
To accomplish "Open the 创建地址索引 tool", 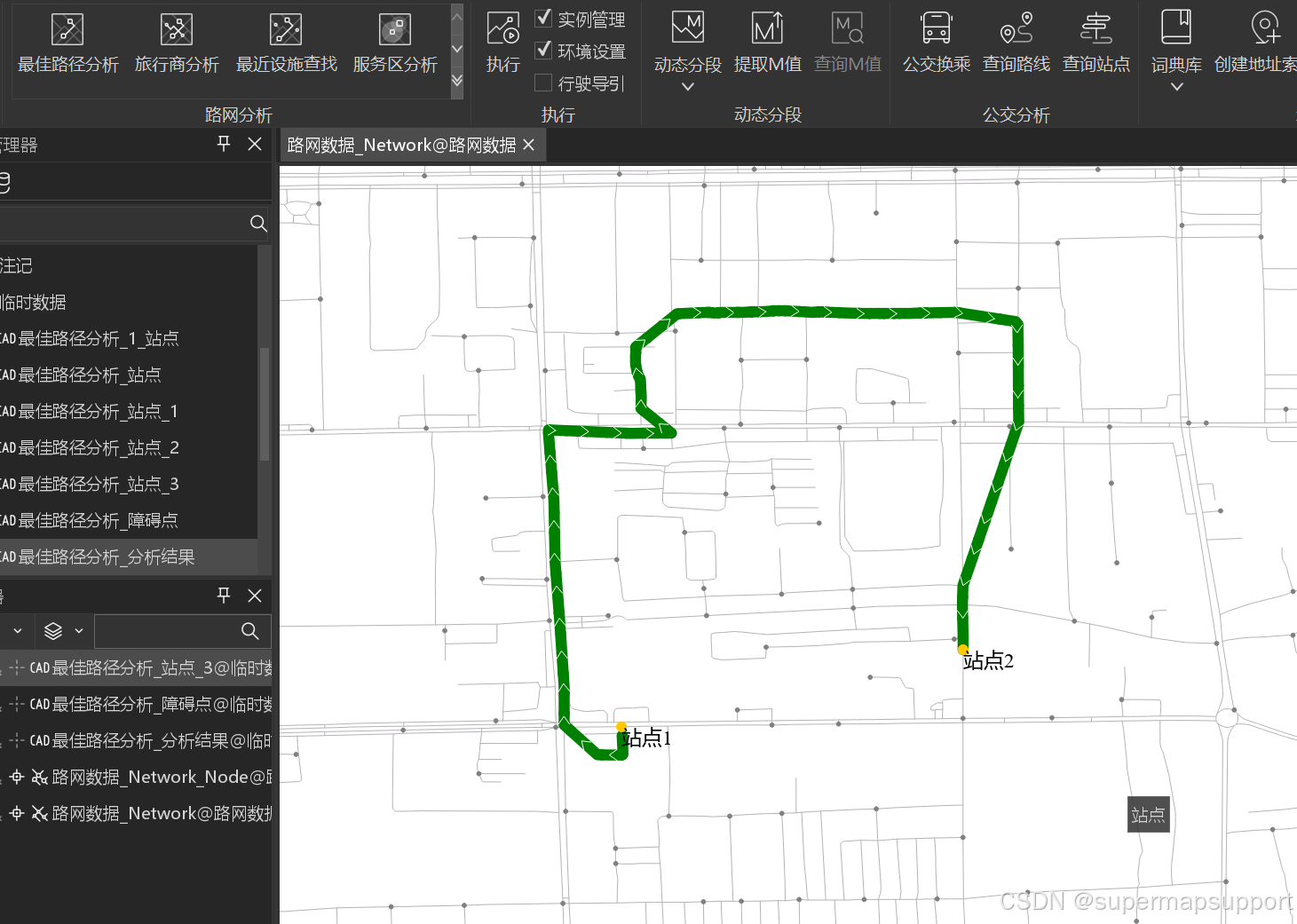I will [x=1255, y=43].
